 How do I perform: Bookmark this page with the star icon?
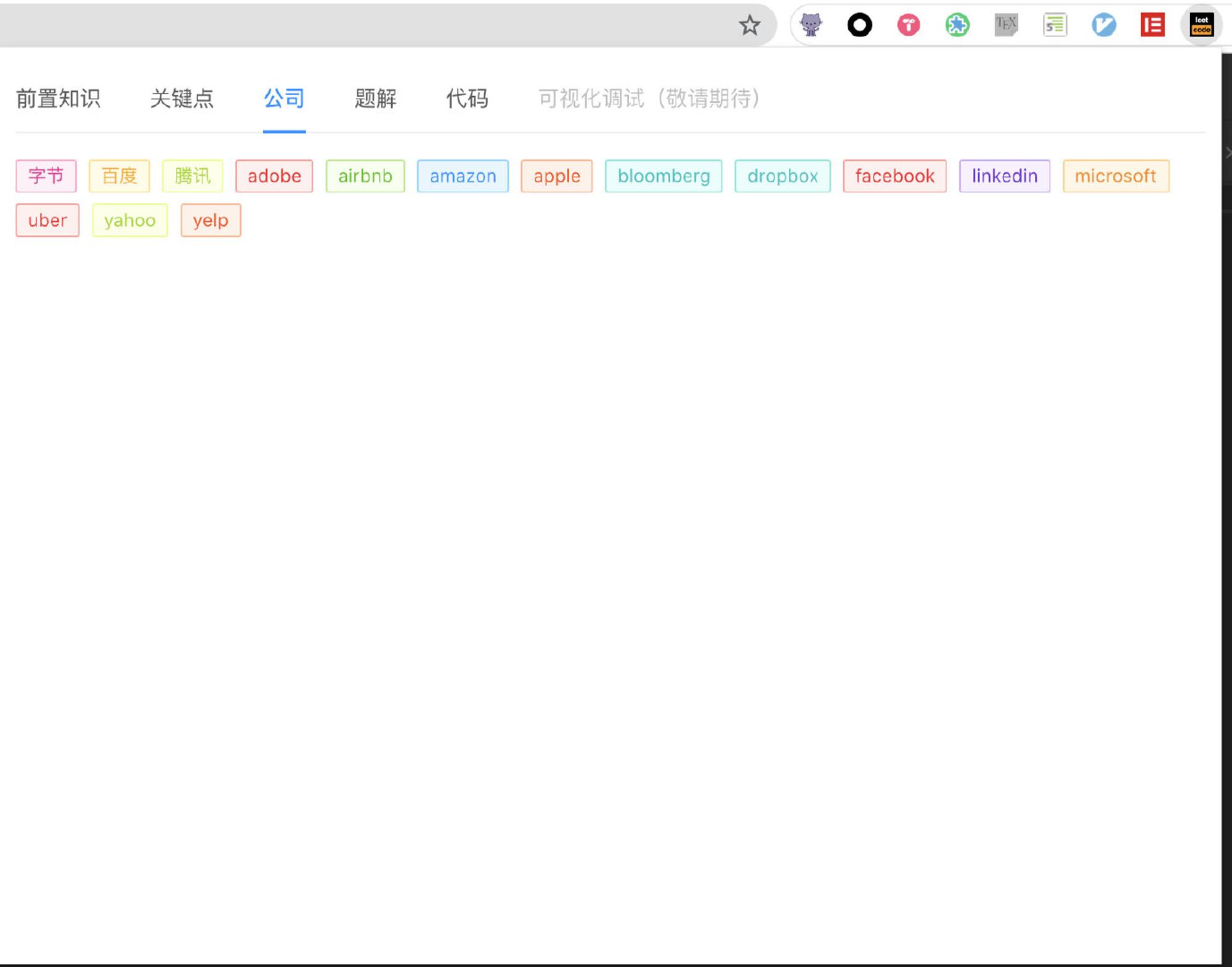click(x=749, y=25)
